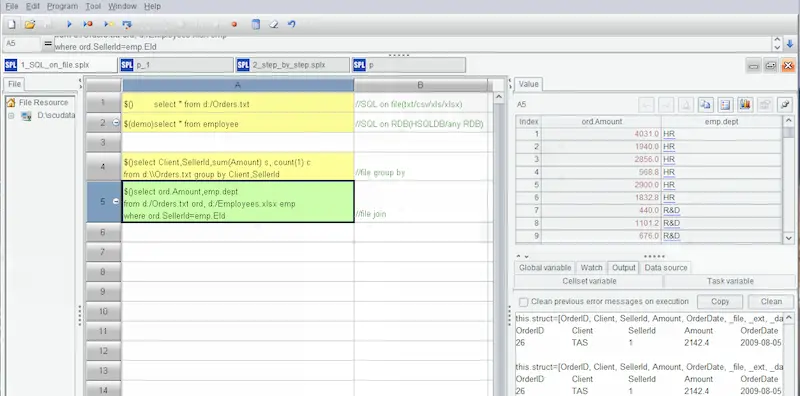Screen dimensions: 800x396
Task: Click column A header in grid
Action: click(x=238, y=85)
